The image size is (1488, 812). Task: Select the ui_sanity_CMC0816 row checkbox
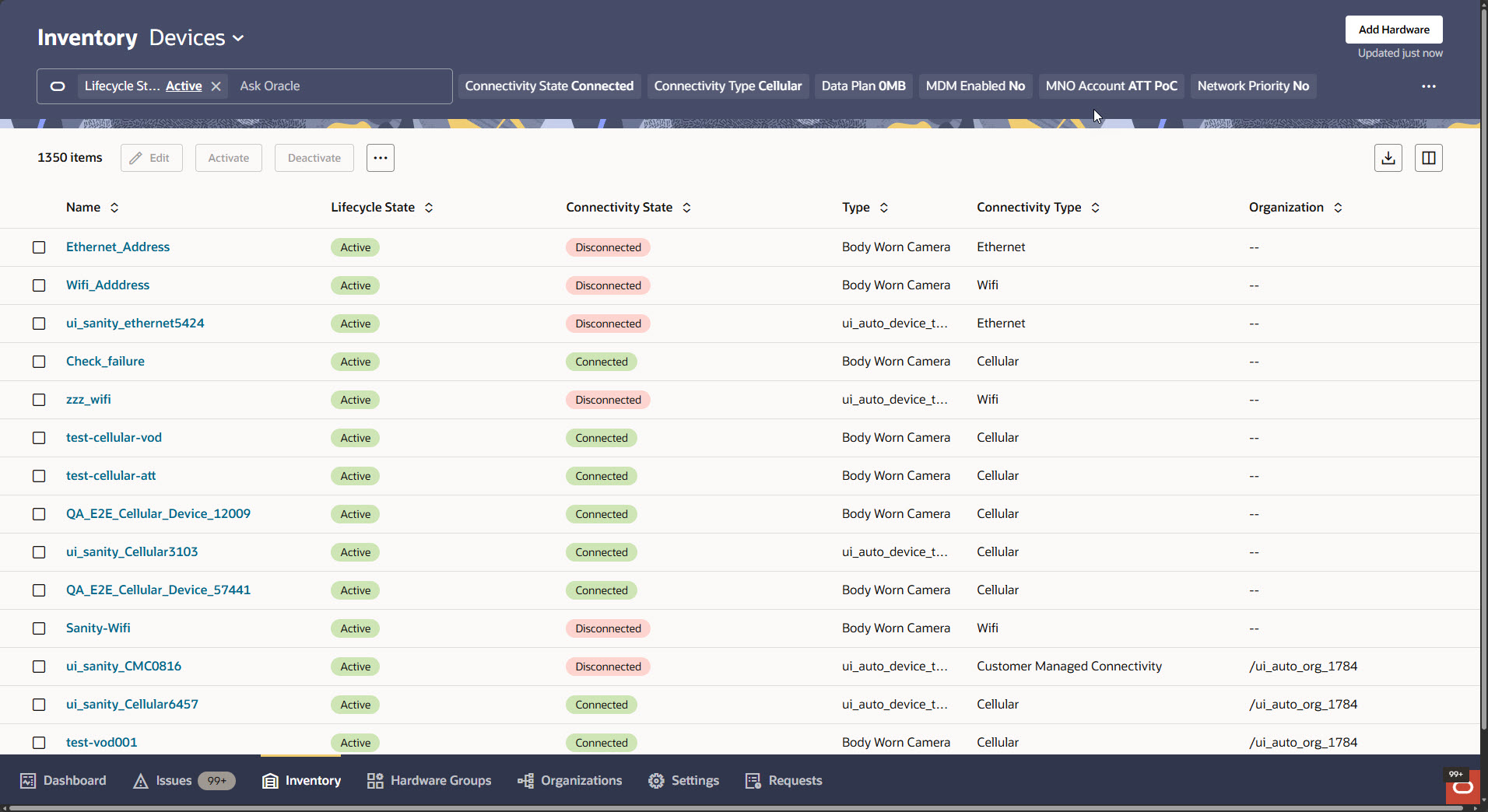(39, 666)
